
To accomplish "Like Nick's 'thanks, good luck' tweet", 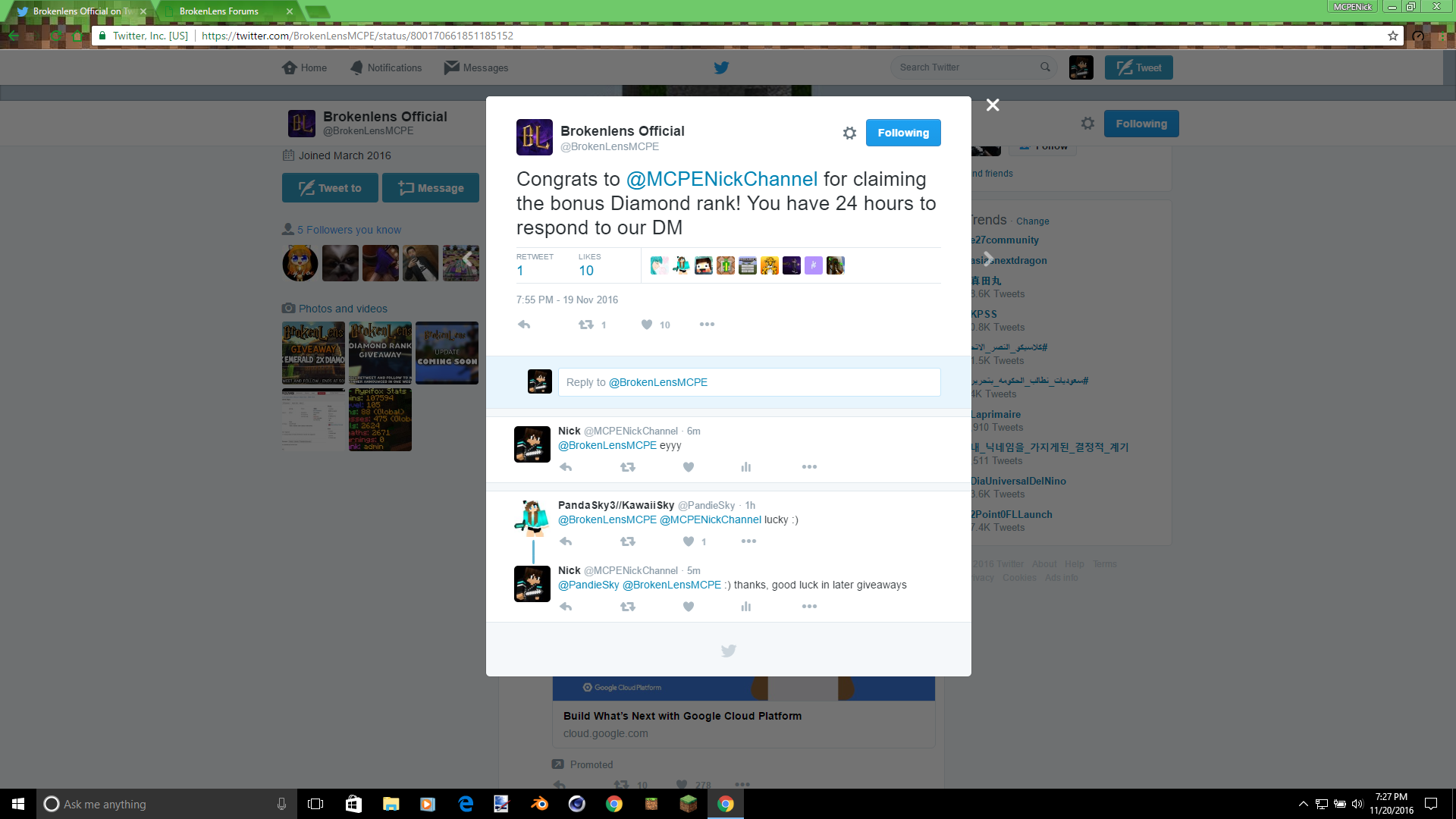I will coord(689,607).
